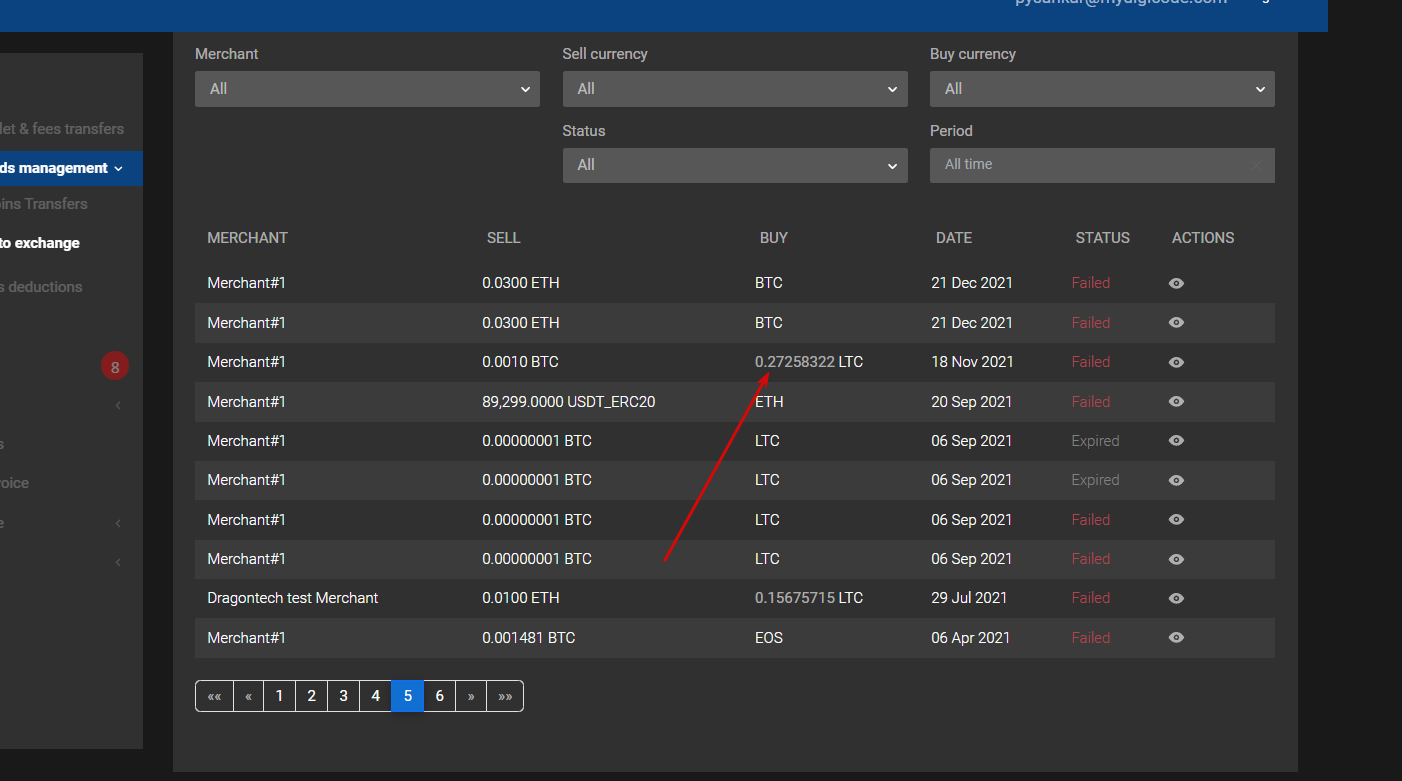Go to the next page of results

pyautogui.click(x=471, y=696)
